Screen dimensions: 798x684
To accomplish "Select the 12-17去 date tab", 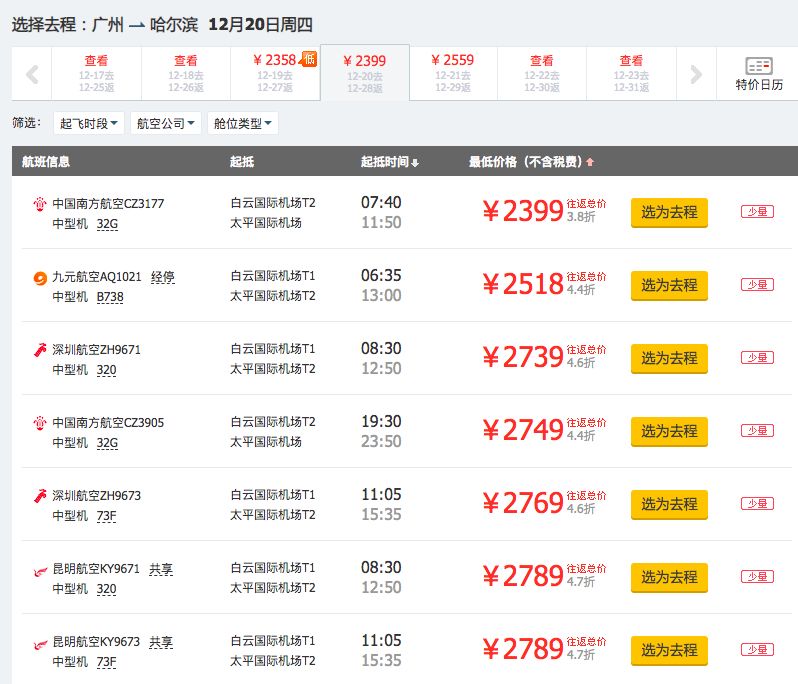I will point(96,74).
